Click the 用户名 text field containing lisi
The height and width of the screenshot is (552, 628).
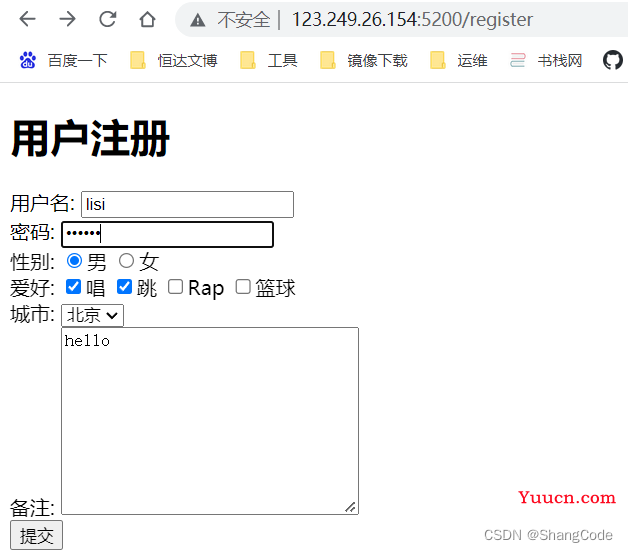187,204
